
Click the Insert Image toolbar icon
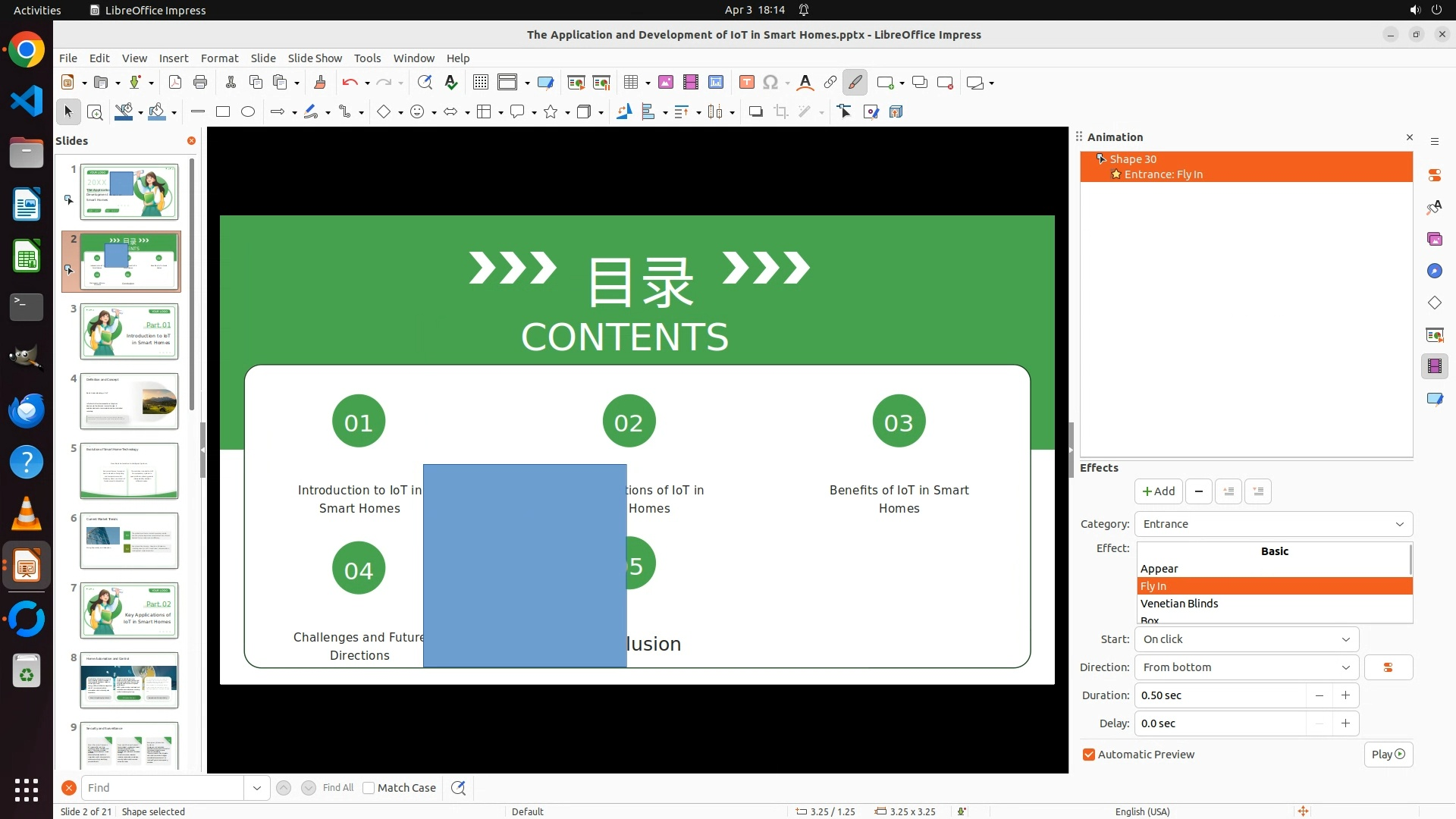[x=666, y=83]
